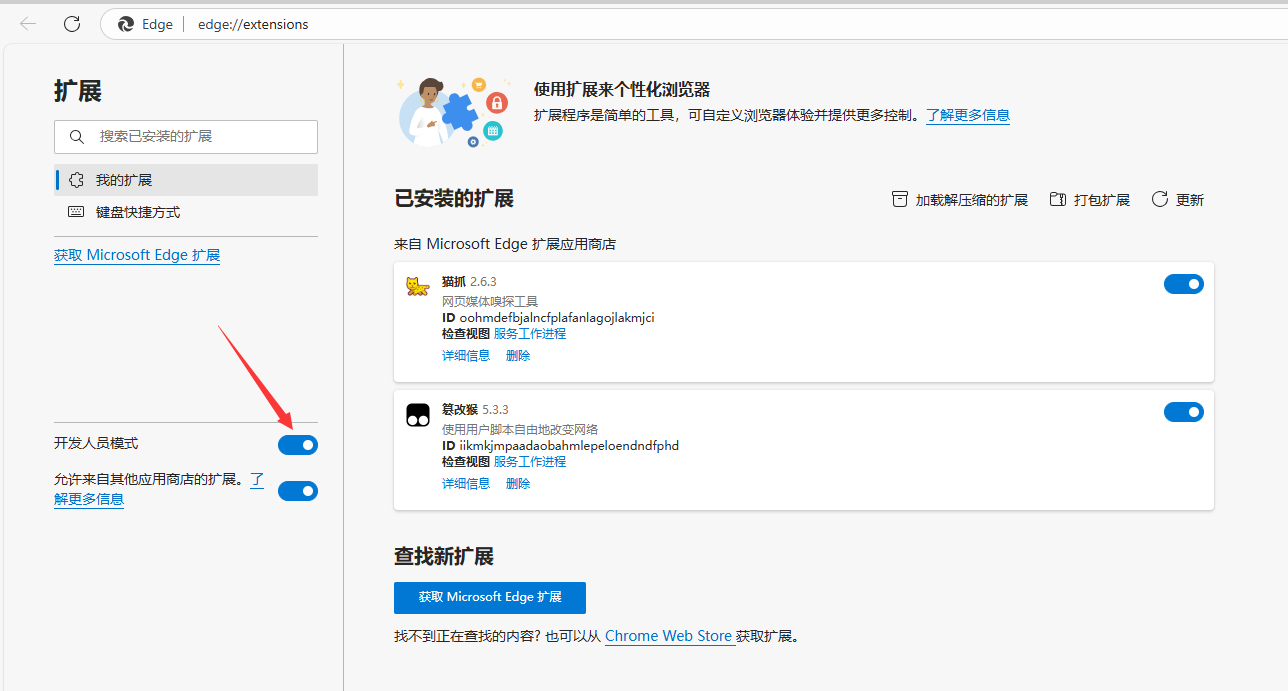This screenshot has height=691, width=1288.
Task: Click the 网页媒体嗅探工具 description text
Action: [x=490, y=301]
